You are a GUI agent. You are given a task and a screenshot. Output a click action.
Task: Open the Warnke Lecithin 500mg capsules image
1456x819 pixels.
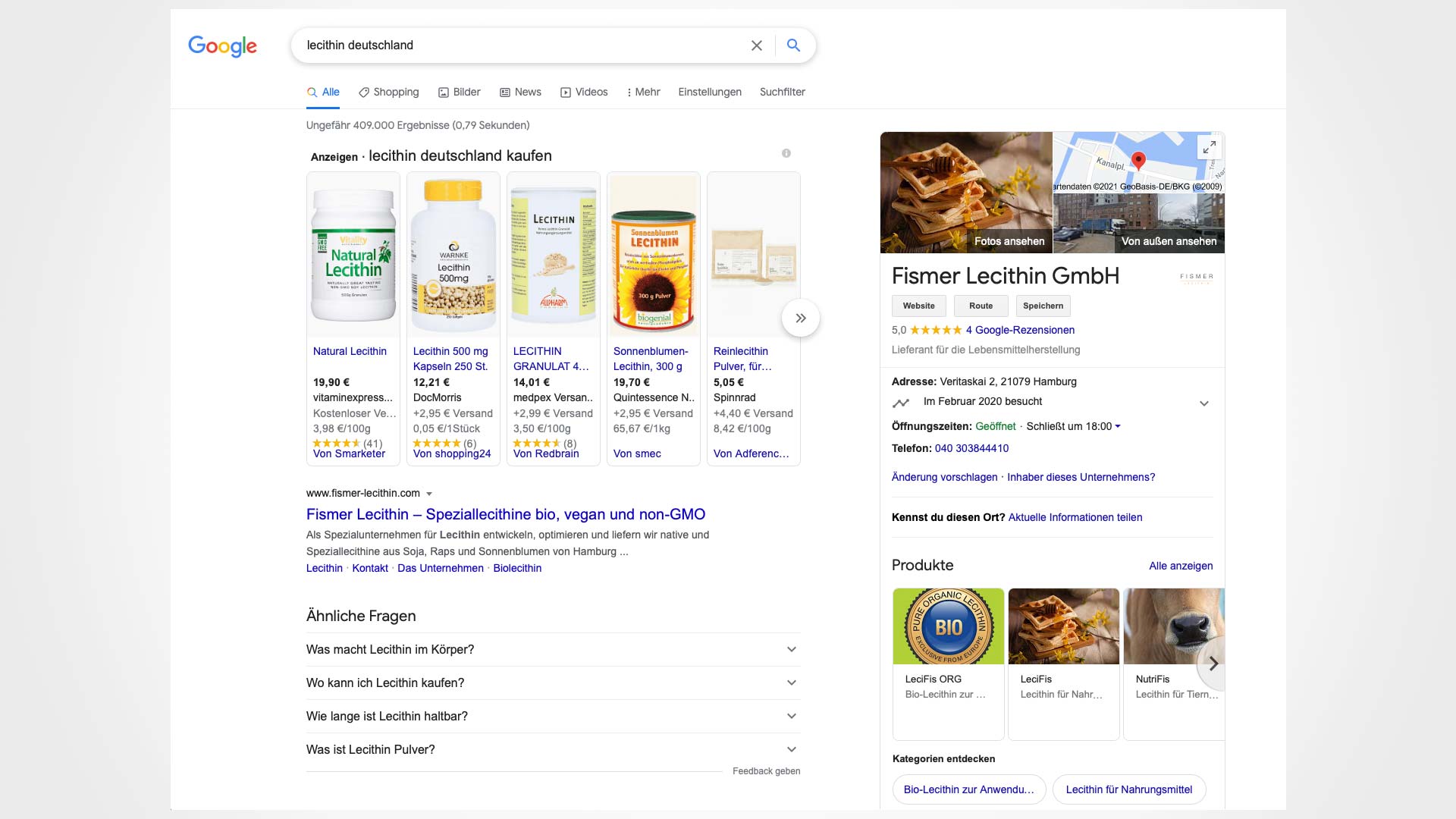pyautogui.click(x=453, y=255)
